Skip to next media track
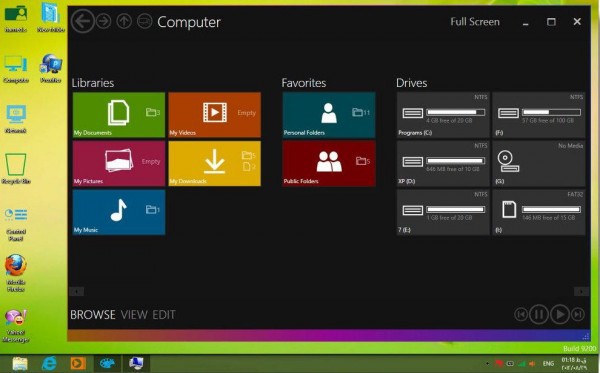Viewport: 600px width, 373px height. coord(578,314)
